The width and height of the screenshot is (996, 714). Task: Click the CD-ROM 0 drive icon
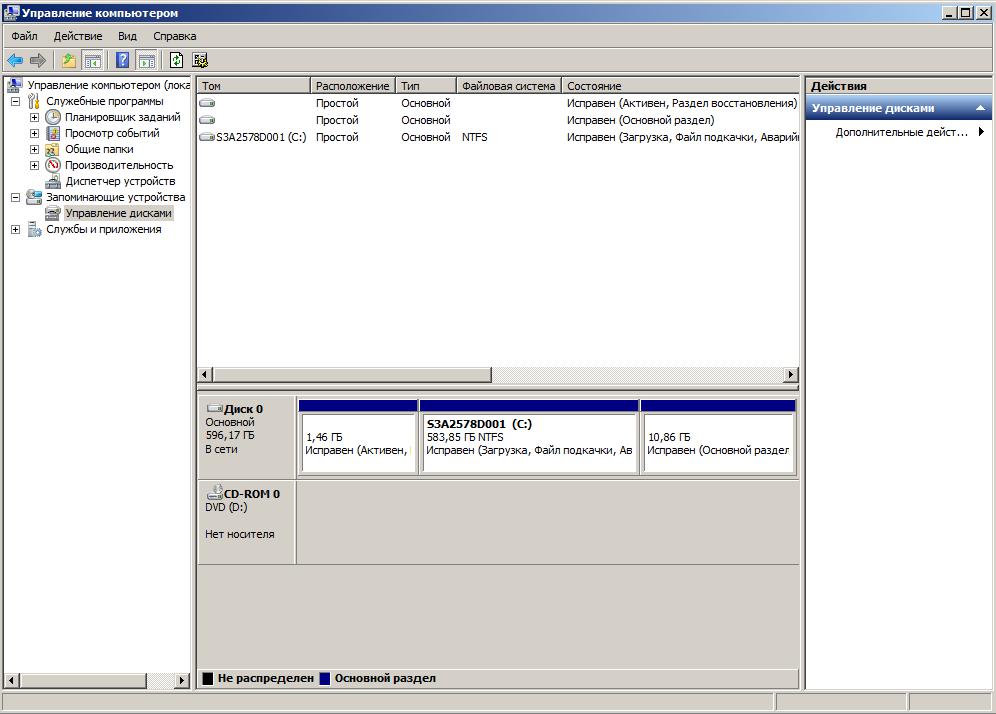pos(215,492)
